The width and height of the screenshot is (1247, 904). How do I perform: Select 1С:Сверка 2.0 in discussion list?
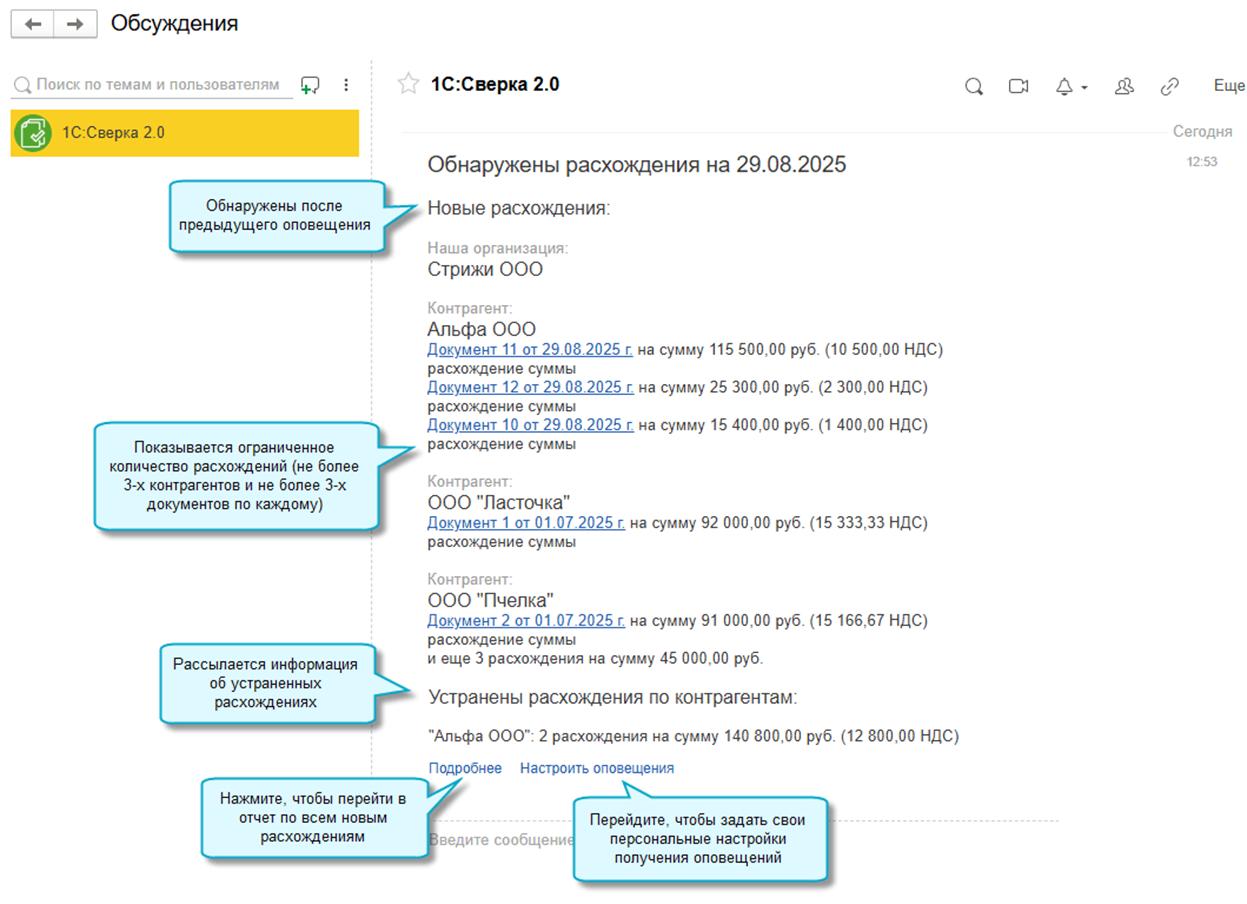[184, 132]
